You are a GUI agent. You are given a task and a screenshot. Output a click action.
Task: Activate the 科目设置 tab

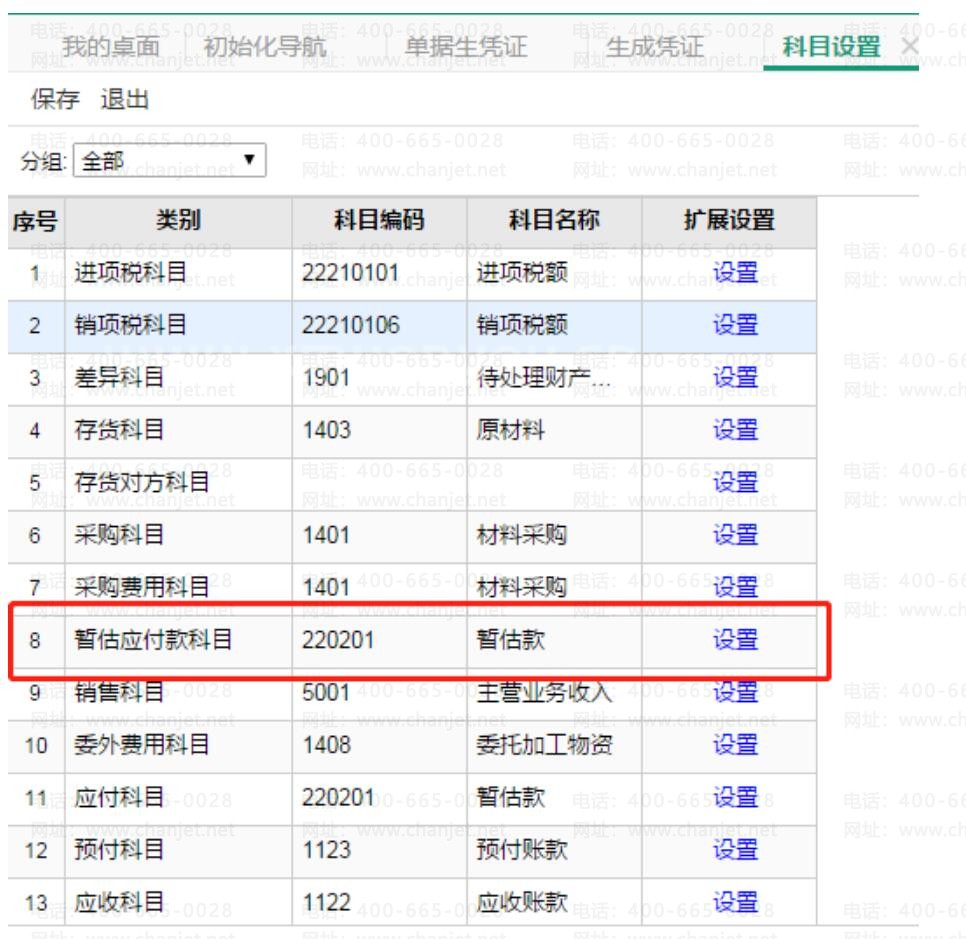click(832, 47)
